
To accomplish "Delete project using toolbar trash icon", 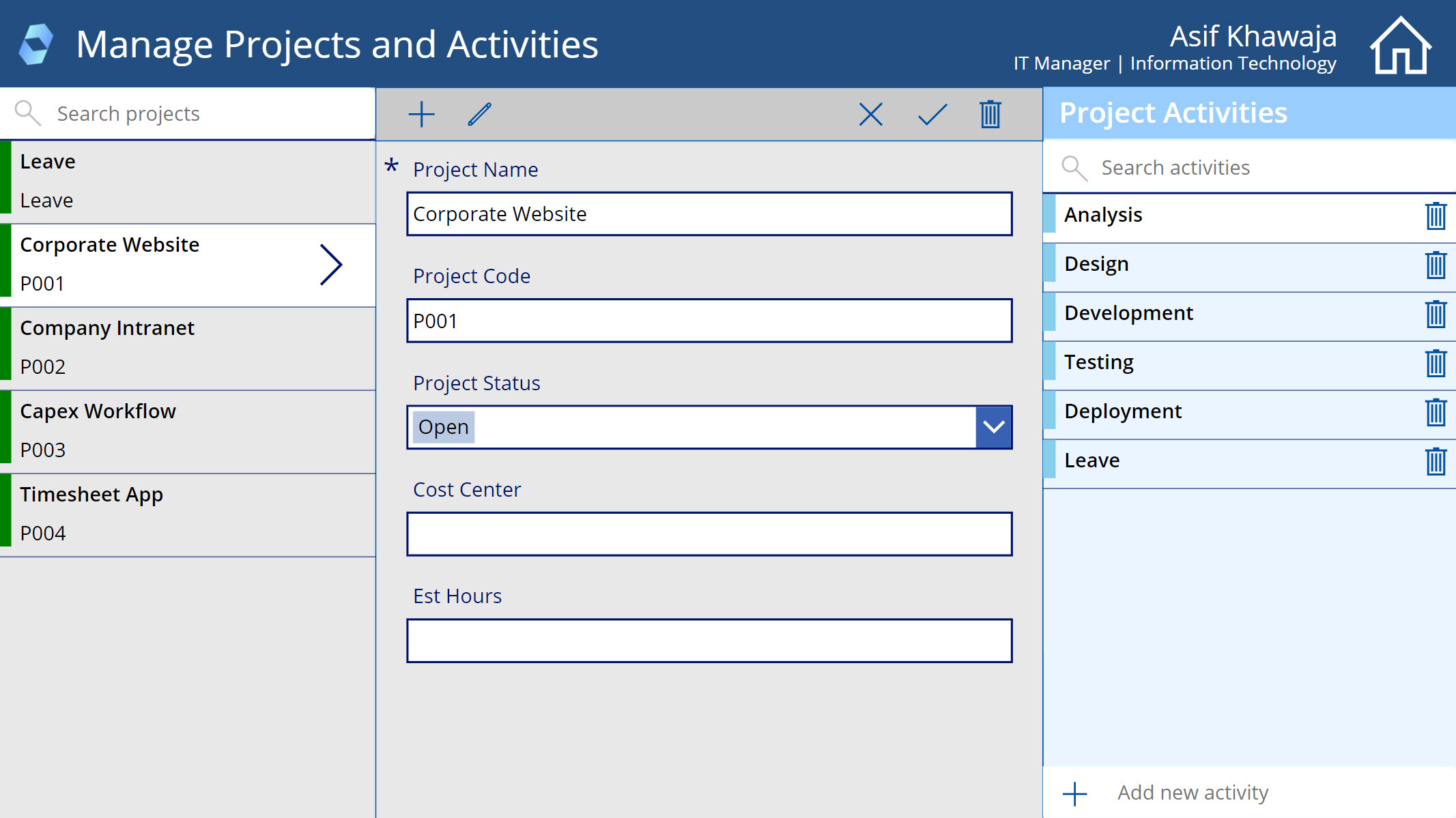I will click(x=990, y=114).
